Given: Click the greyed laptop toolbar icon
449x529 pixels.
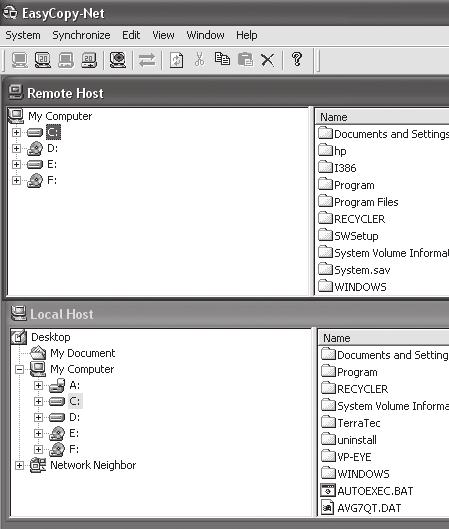Looking at the screenshot, I should point(65,60).
